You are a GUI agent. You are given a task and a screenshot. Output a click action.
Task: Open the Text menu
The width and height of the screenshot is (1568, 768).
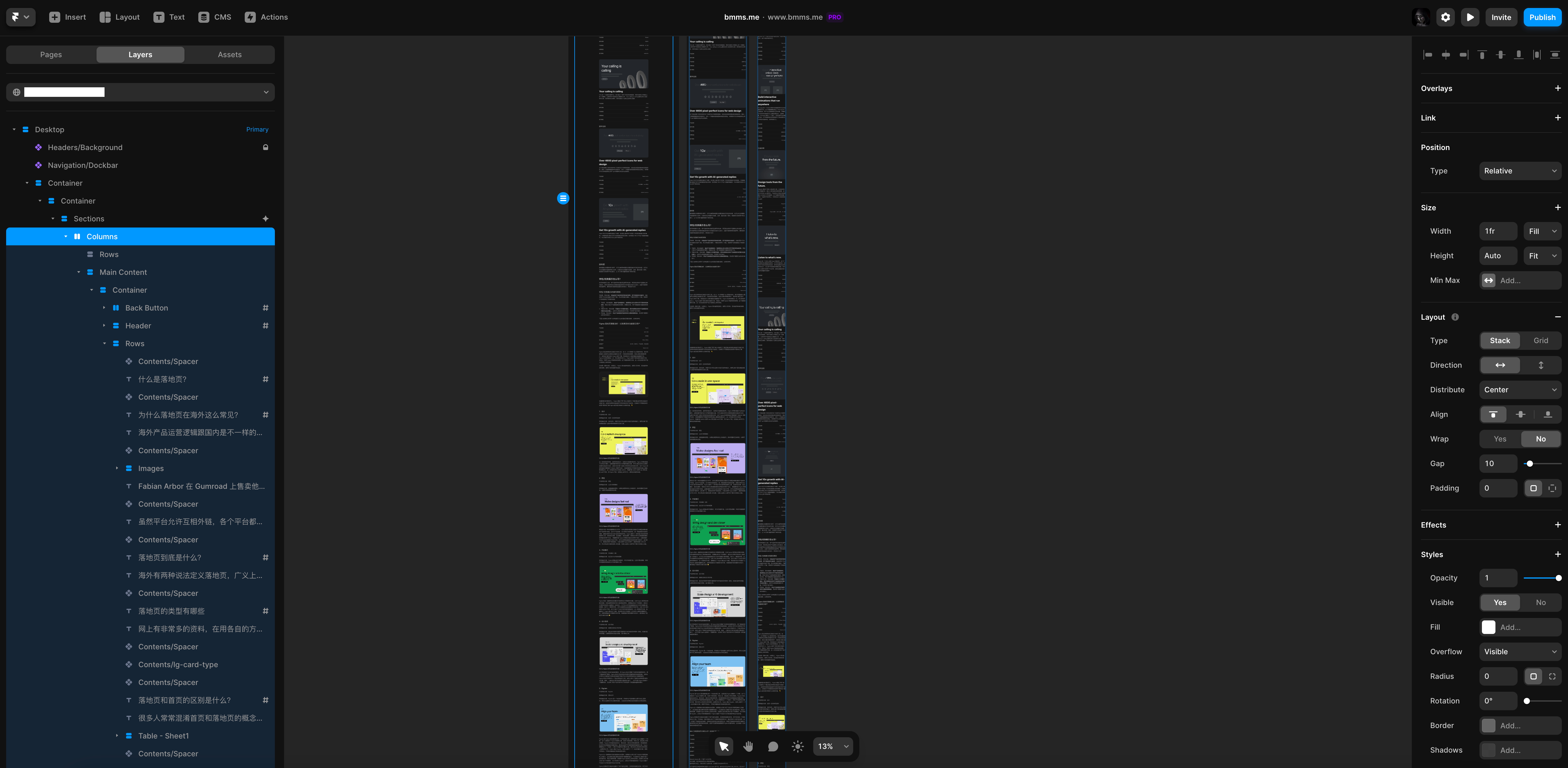pos(169,17)
